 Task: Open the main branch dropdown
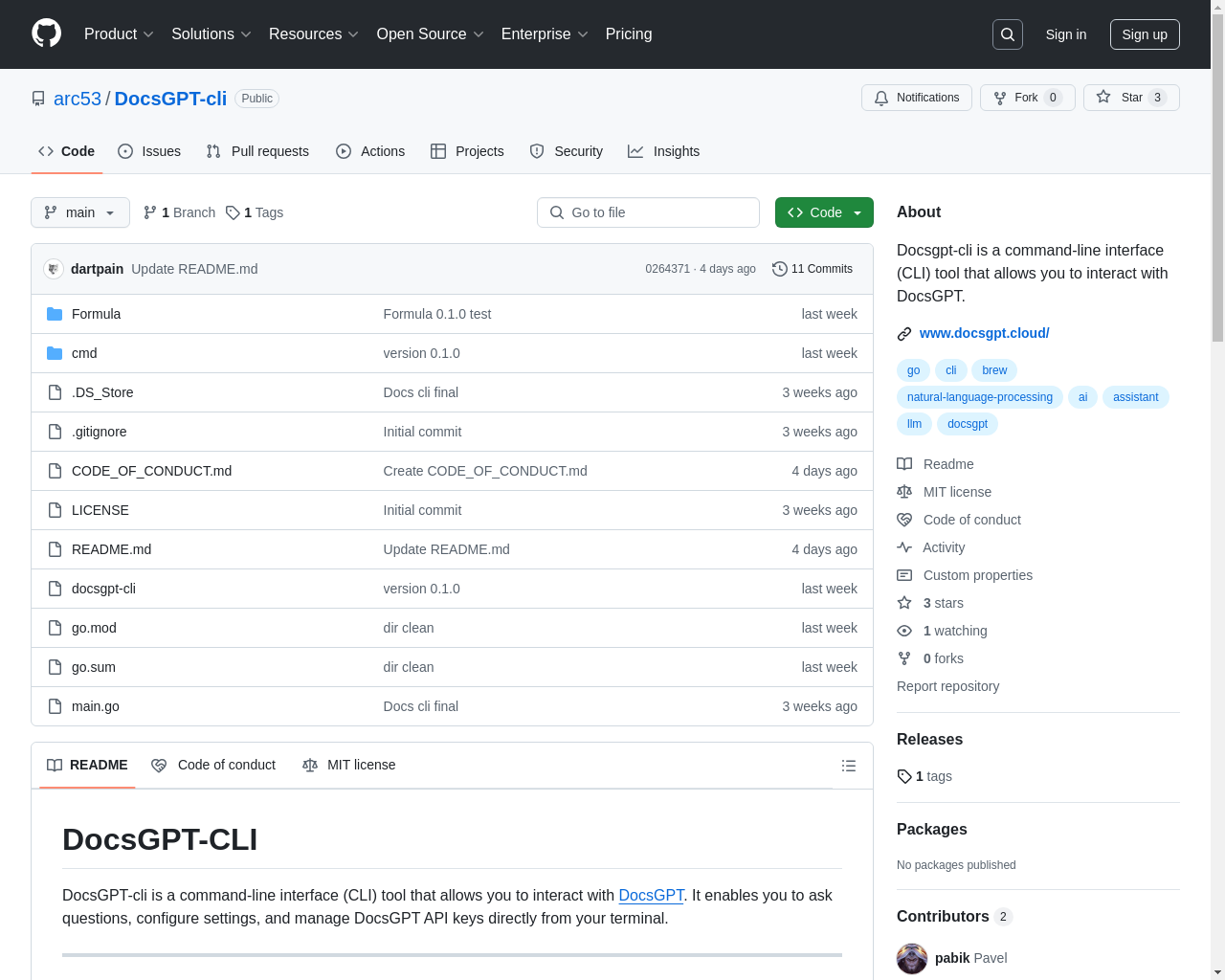coord(80,212)
